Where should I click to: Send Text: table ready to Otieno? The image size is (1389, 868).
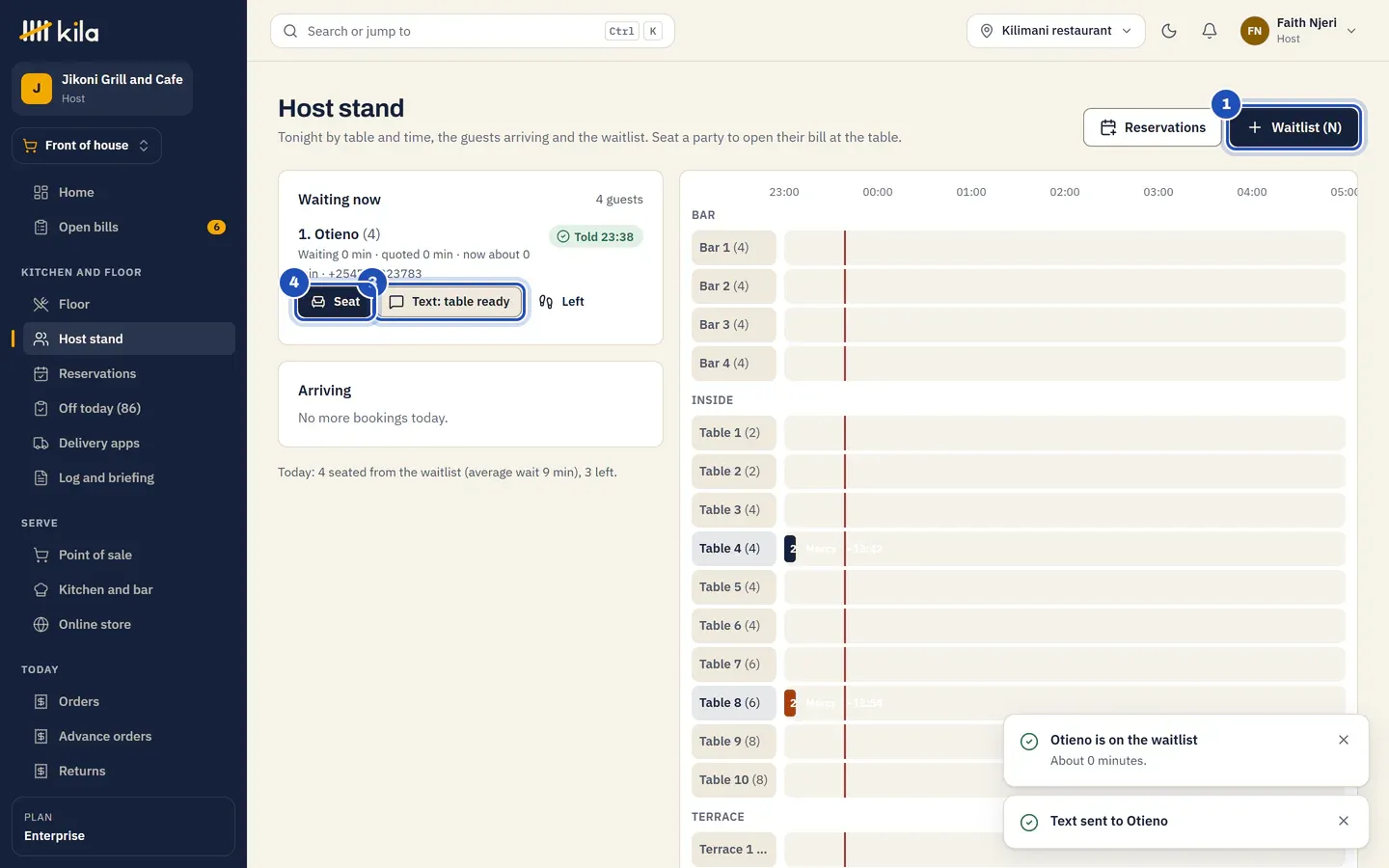[x=449, y=302]
